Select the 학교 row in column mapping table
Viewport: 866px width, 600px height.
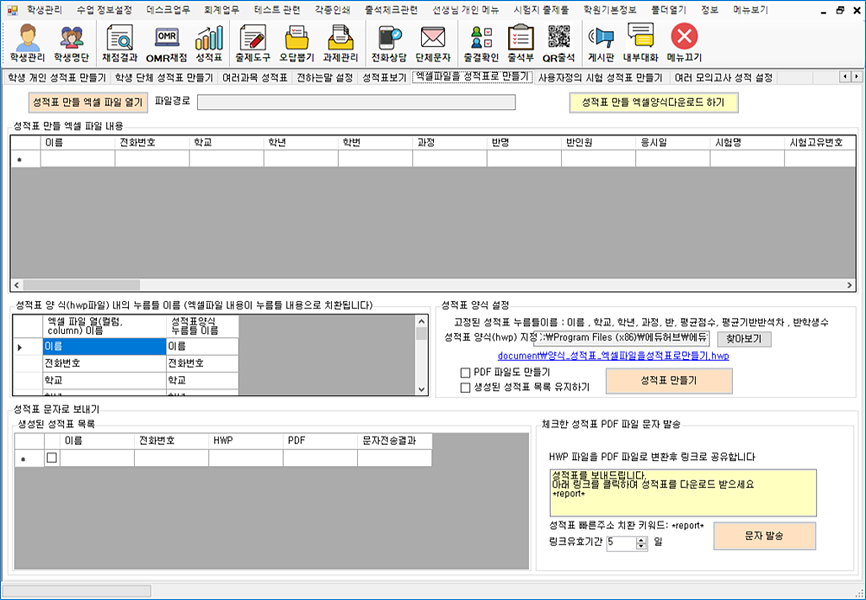(x=126, y=380)
